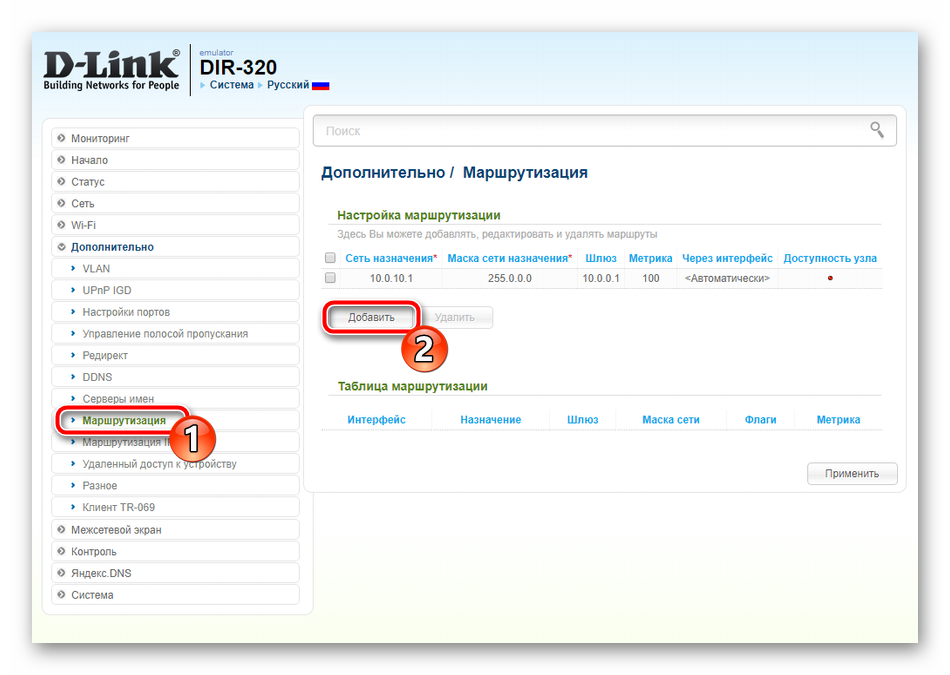The image size is (950, 675).
Task: Click into the Поиск search field
Action: [x=605, y=131]
